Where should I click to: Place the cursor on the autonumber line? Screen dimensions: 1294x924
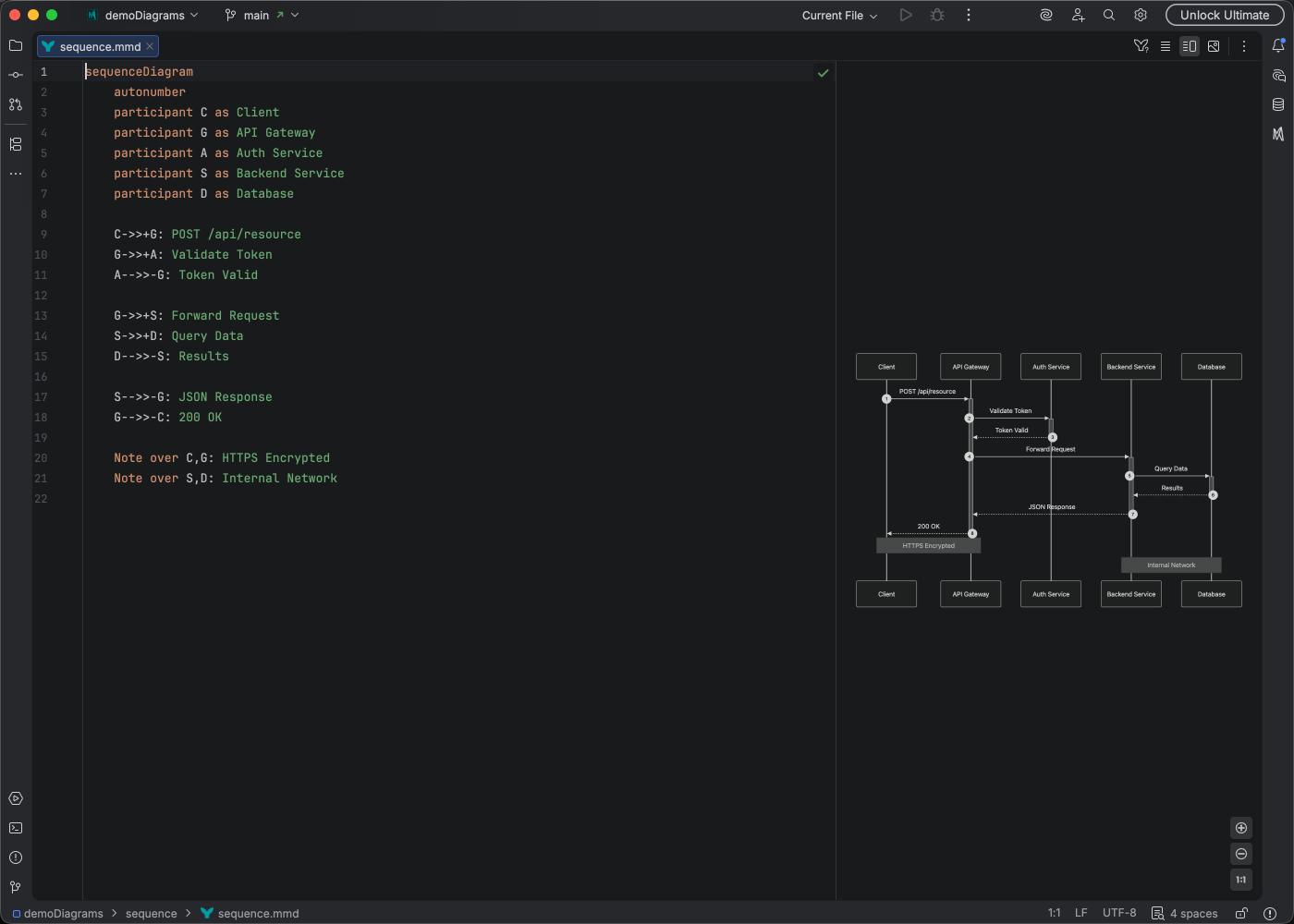(x=149, y=91)
